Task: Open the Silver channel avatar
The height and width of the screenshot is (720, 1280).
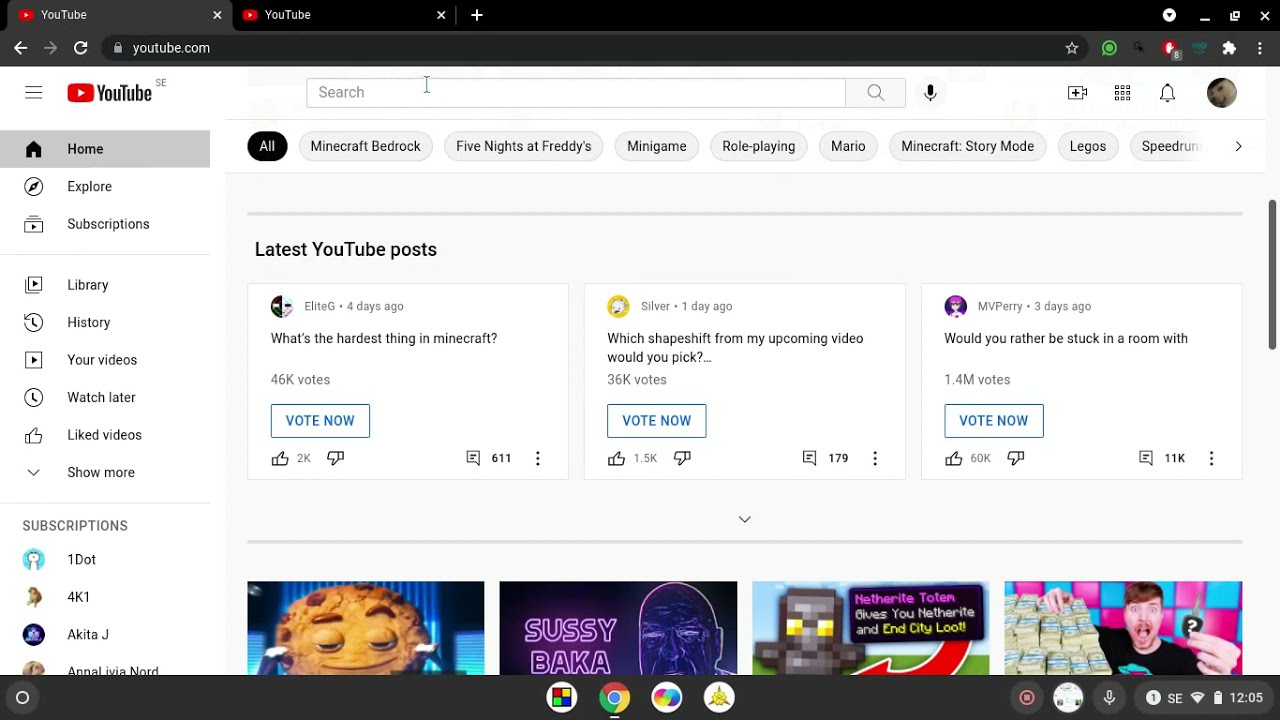Action: click(x=618, y=306)
